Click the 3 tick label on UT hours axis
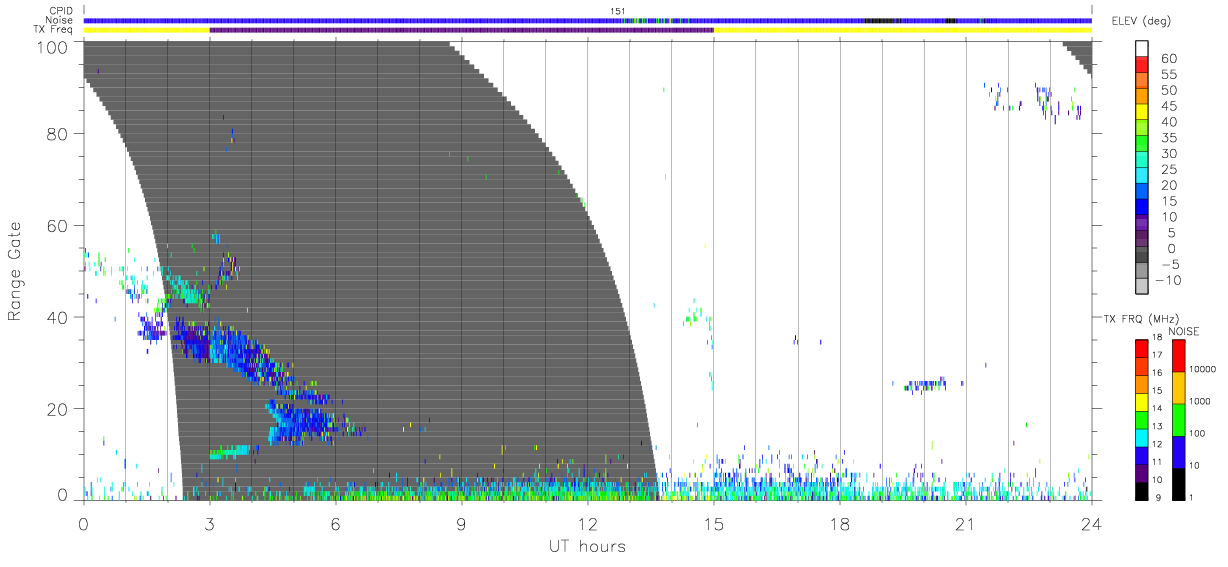The width and height of the screenshot is (1228, 567). (209, 524)
